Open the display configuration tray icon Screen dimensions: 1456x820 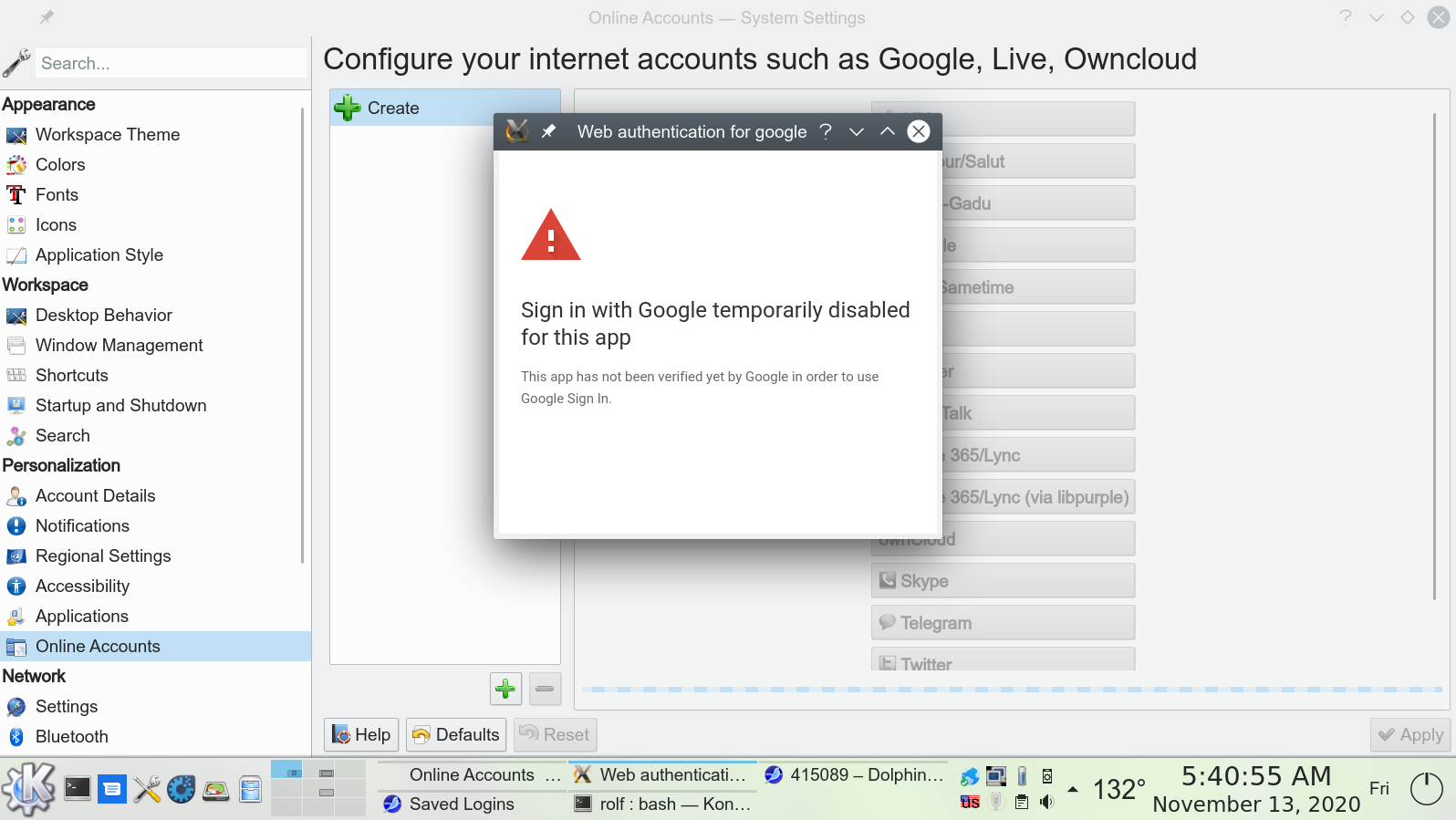point(996,776)
